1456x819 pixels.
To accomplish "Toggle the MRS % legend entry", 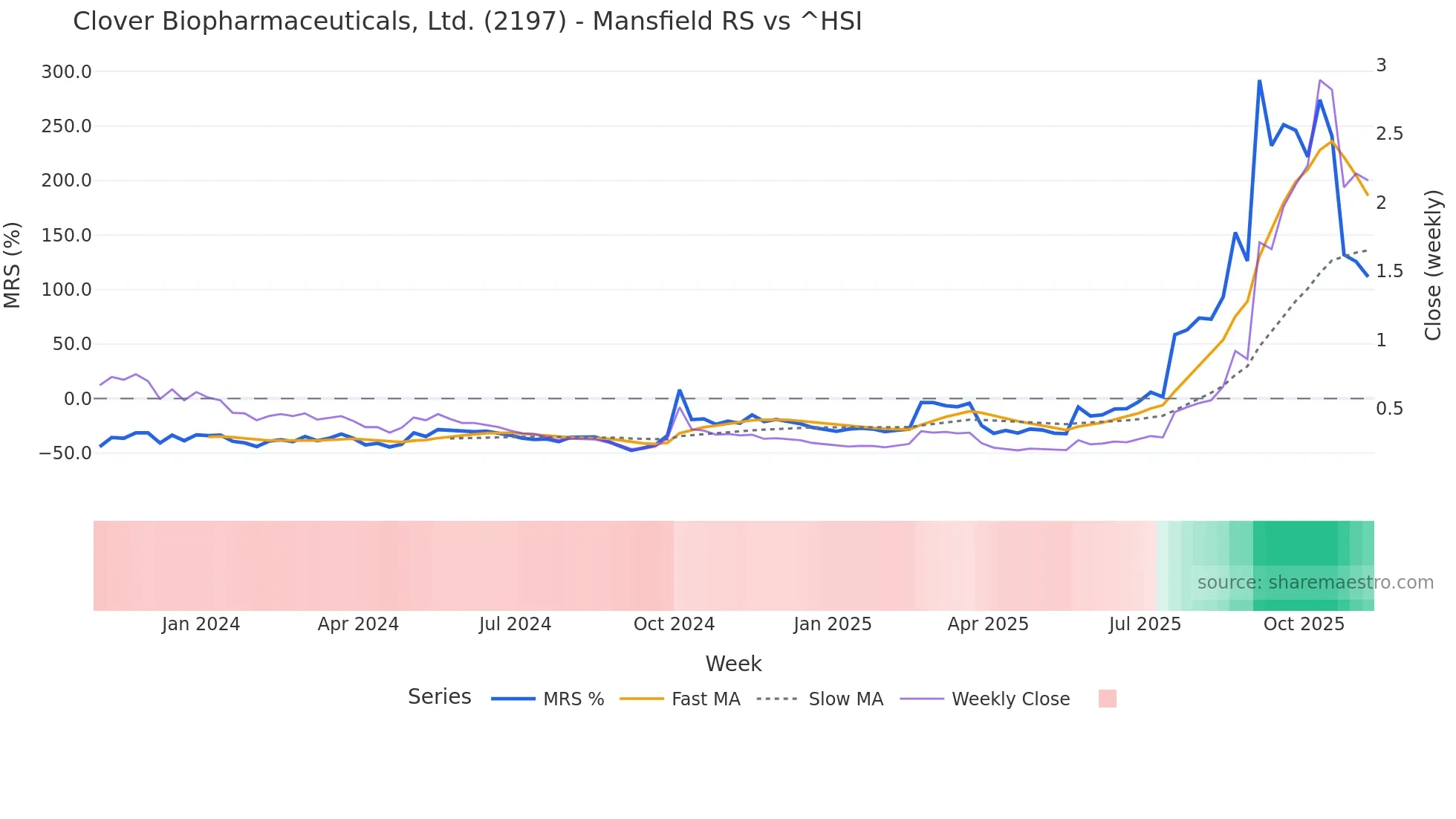I will click(547, 699).
